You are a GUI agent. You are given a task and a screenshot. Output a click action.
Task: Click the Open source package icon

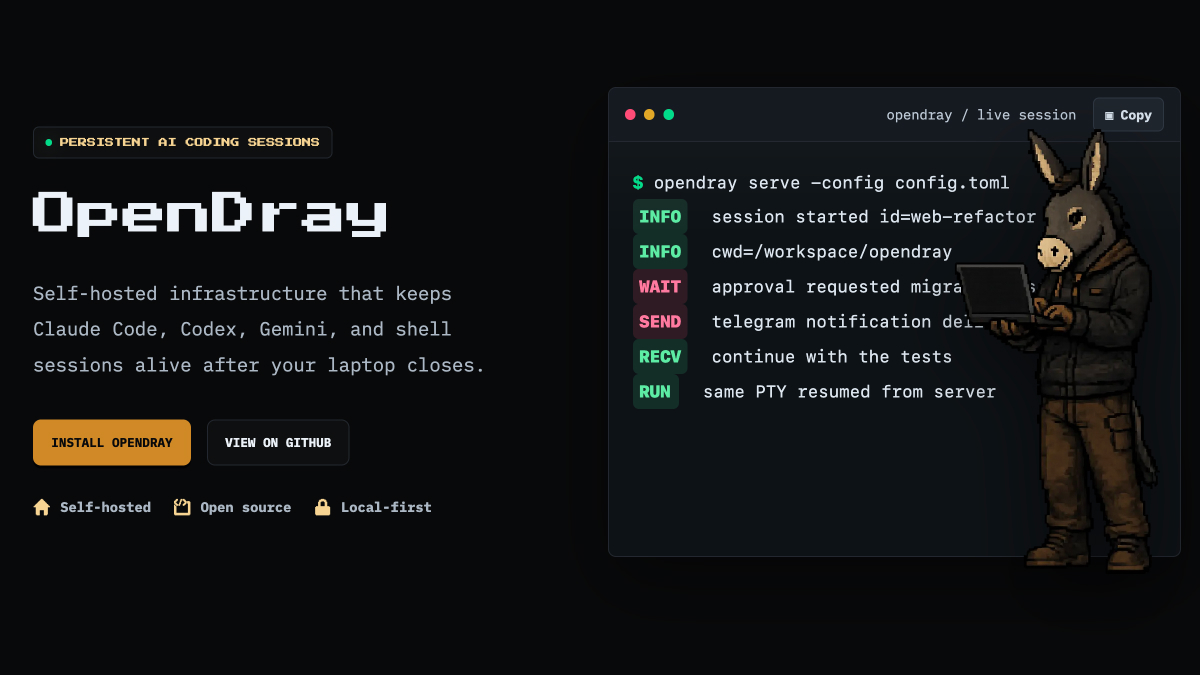pos(182,507)
